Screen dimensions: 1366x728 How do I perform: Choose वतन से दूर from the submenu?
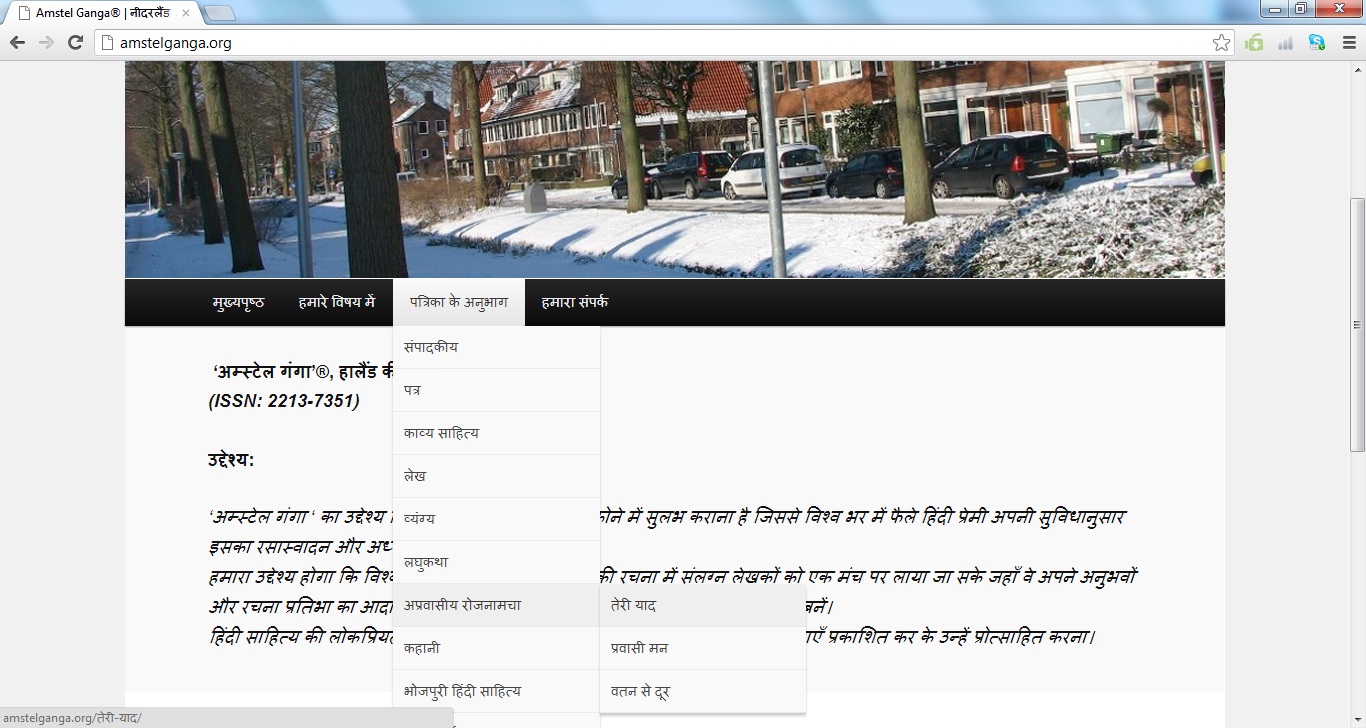pos(639,691)
